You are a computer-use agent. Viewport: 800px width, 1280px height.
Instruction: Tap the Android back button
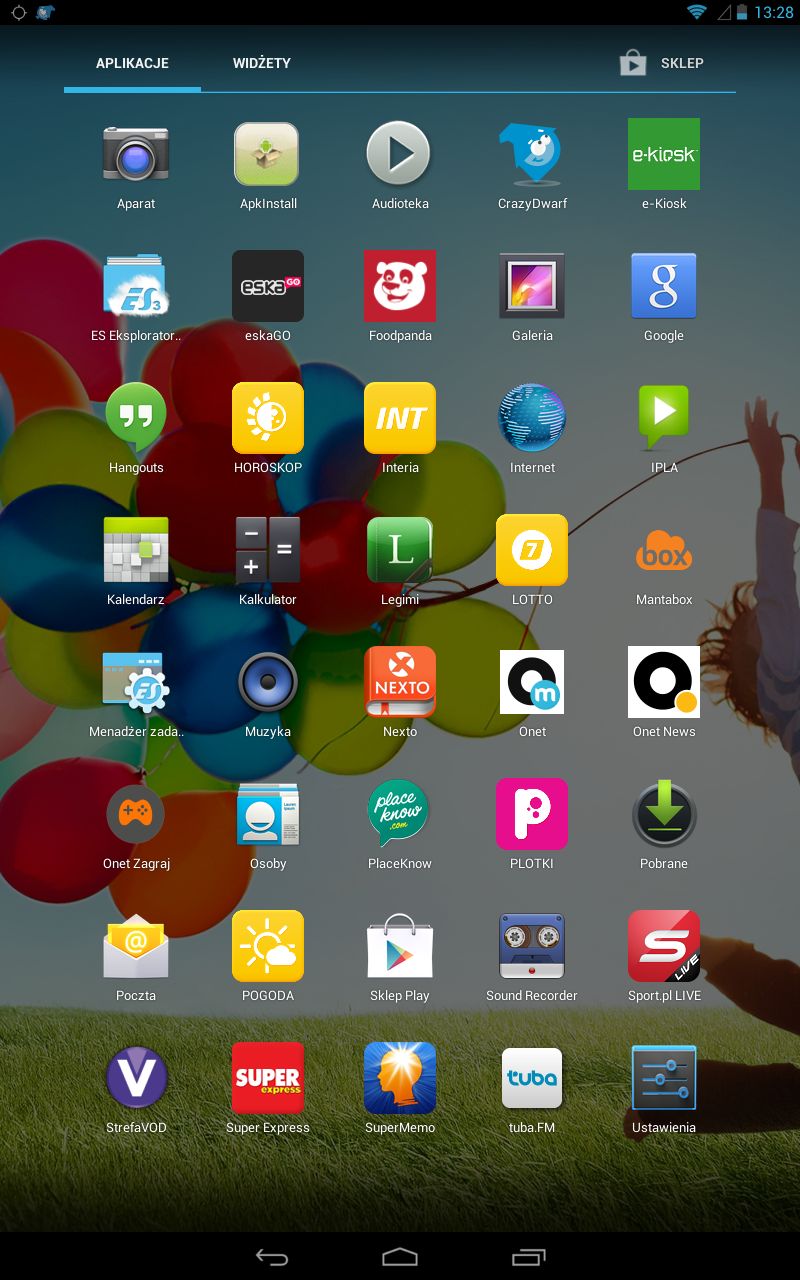pyautogui.click(x=272, y=1257)
